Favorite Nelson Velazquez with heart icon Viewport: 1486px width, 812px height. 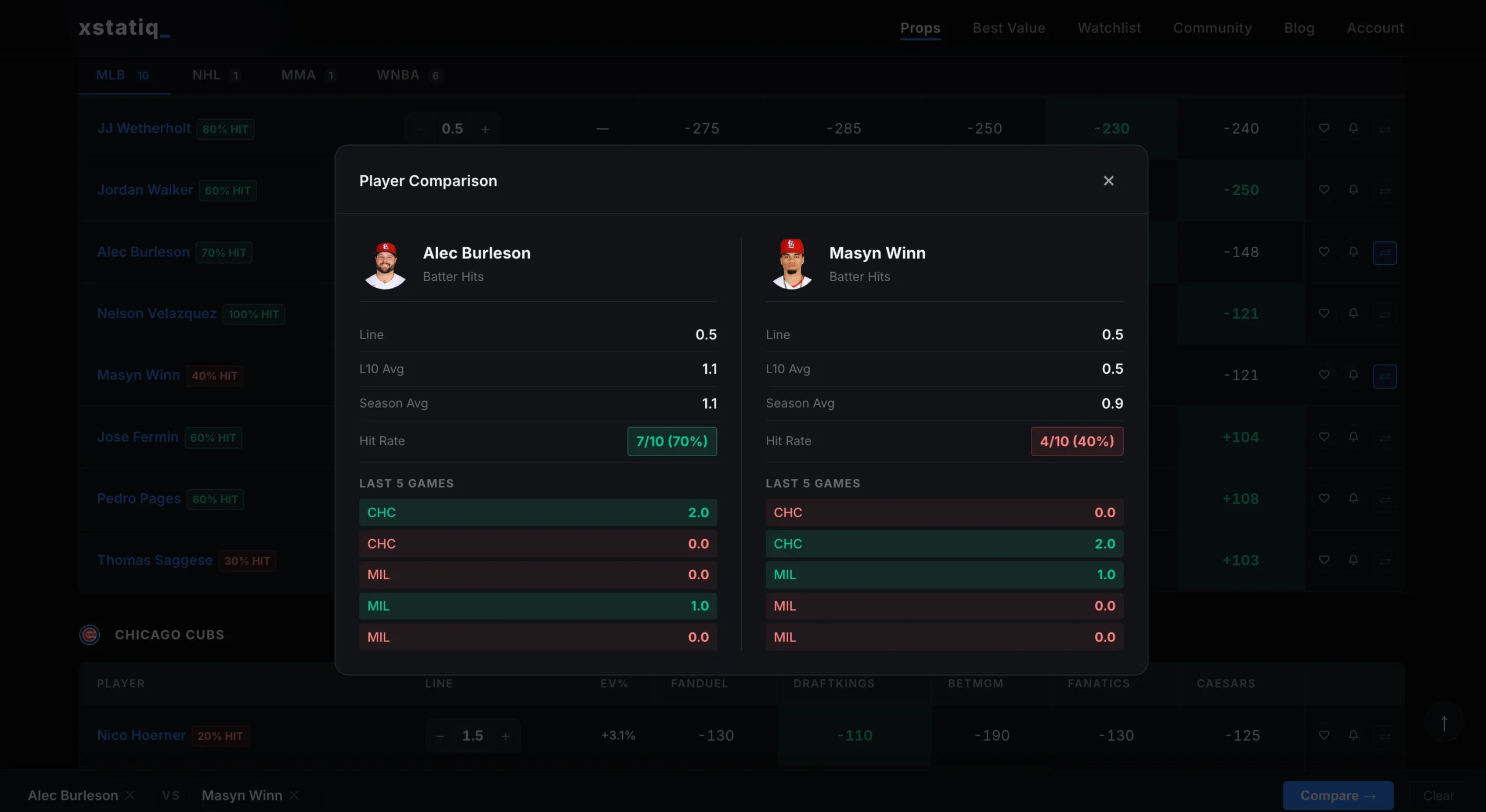pos(1323,313)
